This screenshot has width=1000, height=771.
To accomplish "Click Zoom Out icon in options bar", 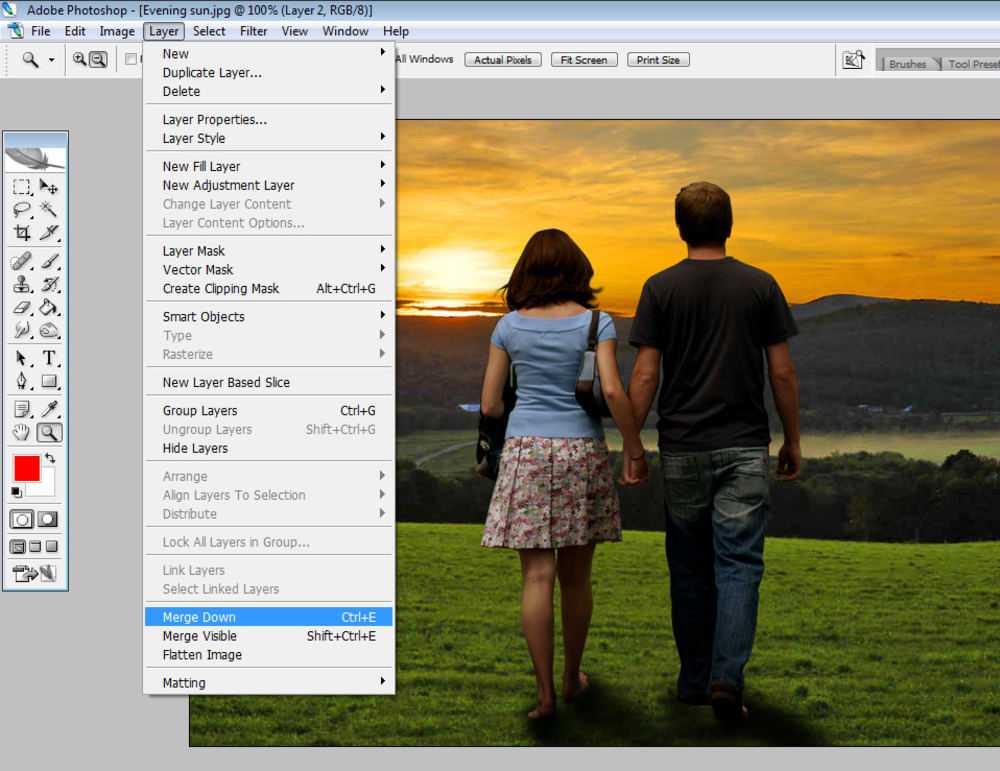I will pyautogui.click(x=98, y=59).
